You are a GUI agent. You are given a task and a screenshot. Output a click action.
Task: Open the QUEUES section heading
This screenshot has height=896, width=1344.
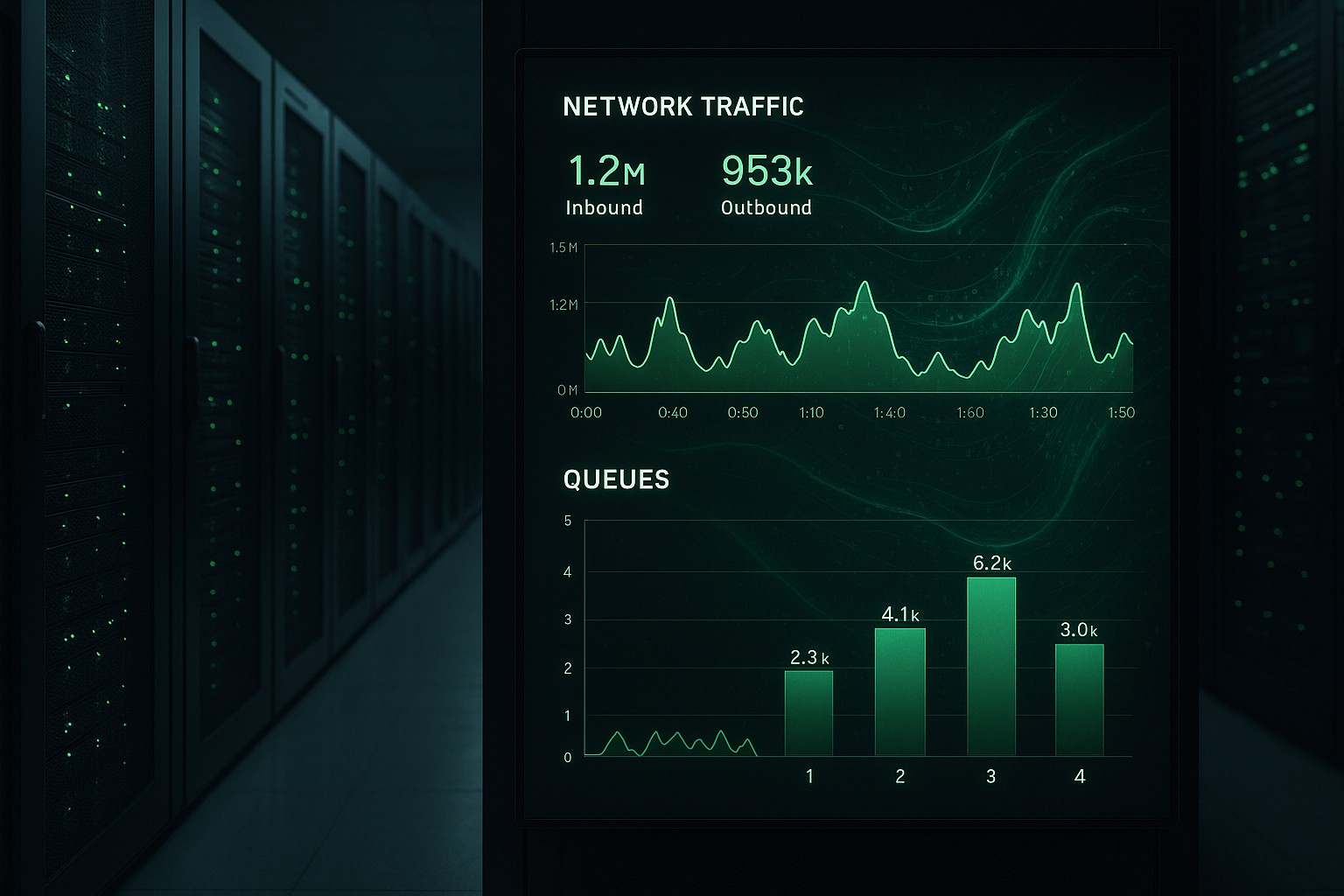616,479
